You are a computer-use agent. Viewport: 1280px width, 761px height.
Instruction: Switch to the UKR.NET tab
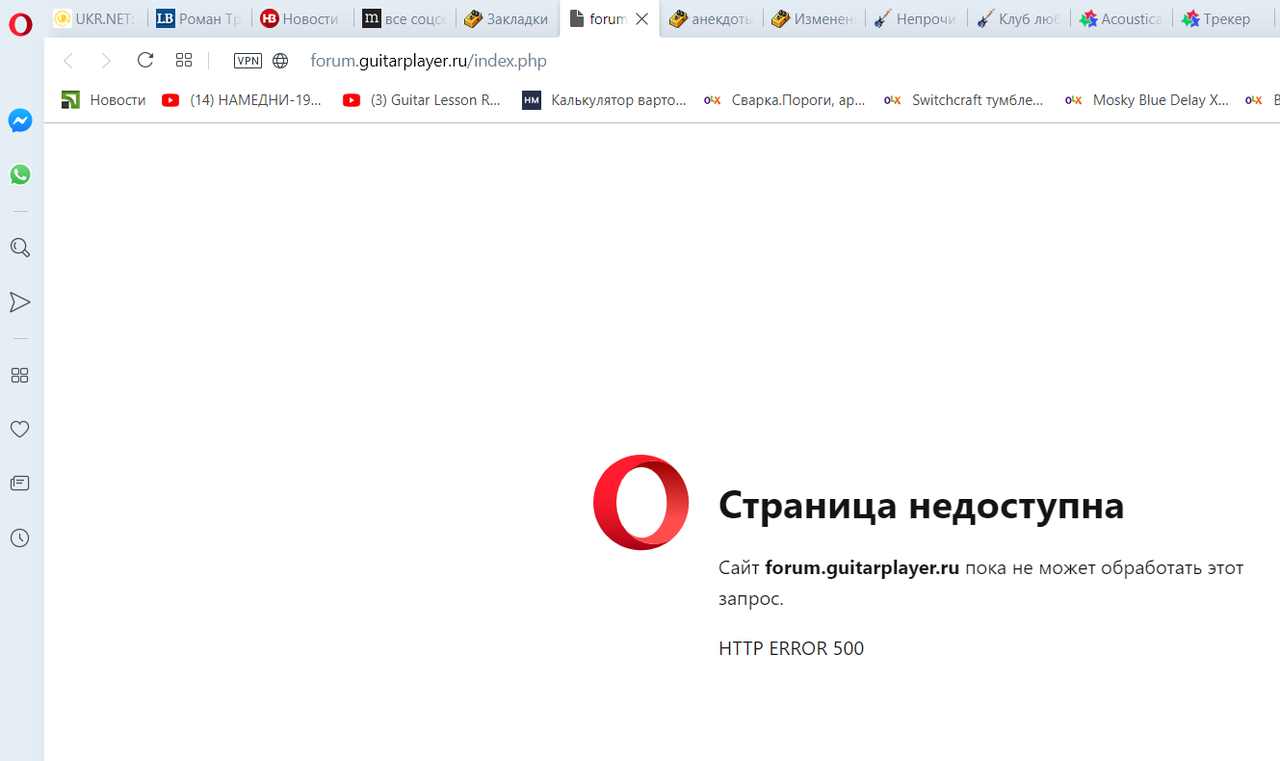tap(97, 19)
